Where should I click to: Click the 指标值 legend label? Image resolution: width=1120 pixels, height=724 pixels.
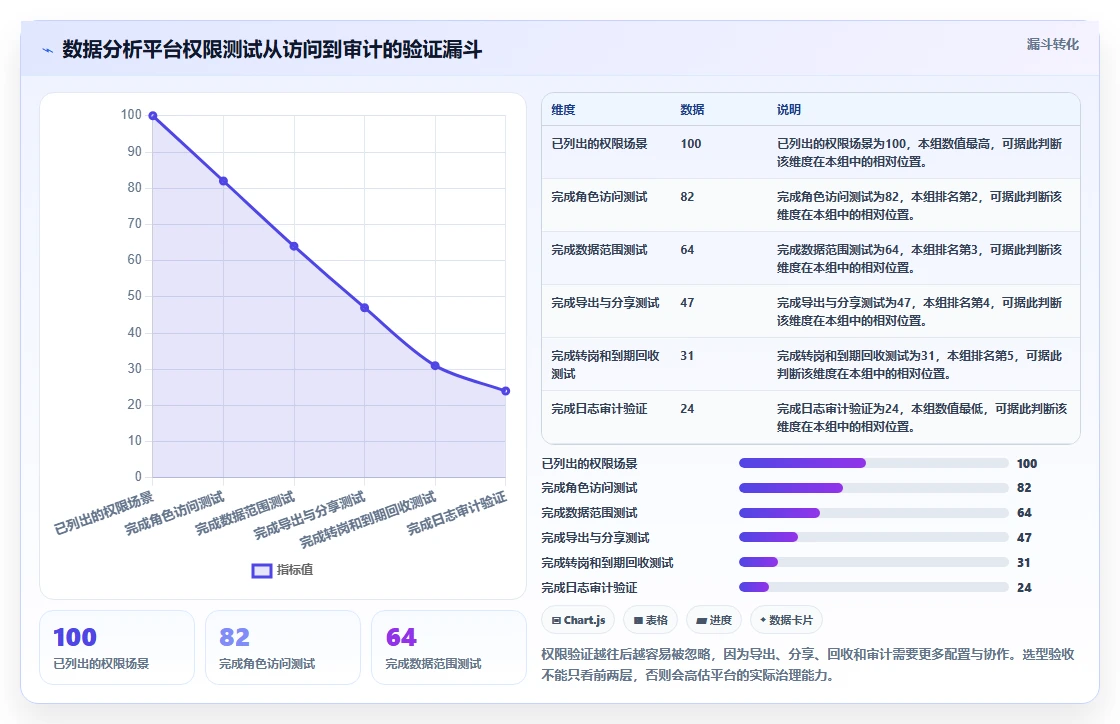tap(295, 570)
